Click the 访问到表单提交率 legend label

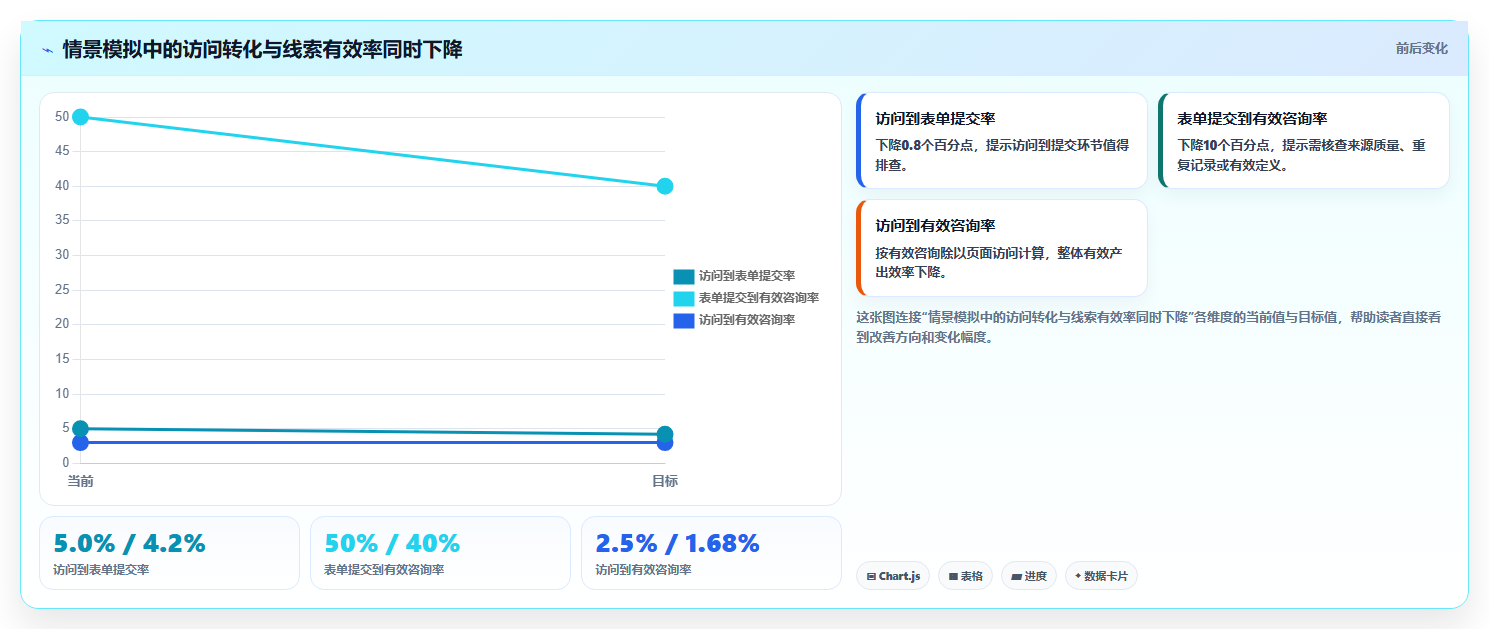(747, 276)
